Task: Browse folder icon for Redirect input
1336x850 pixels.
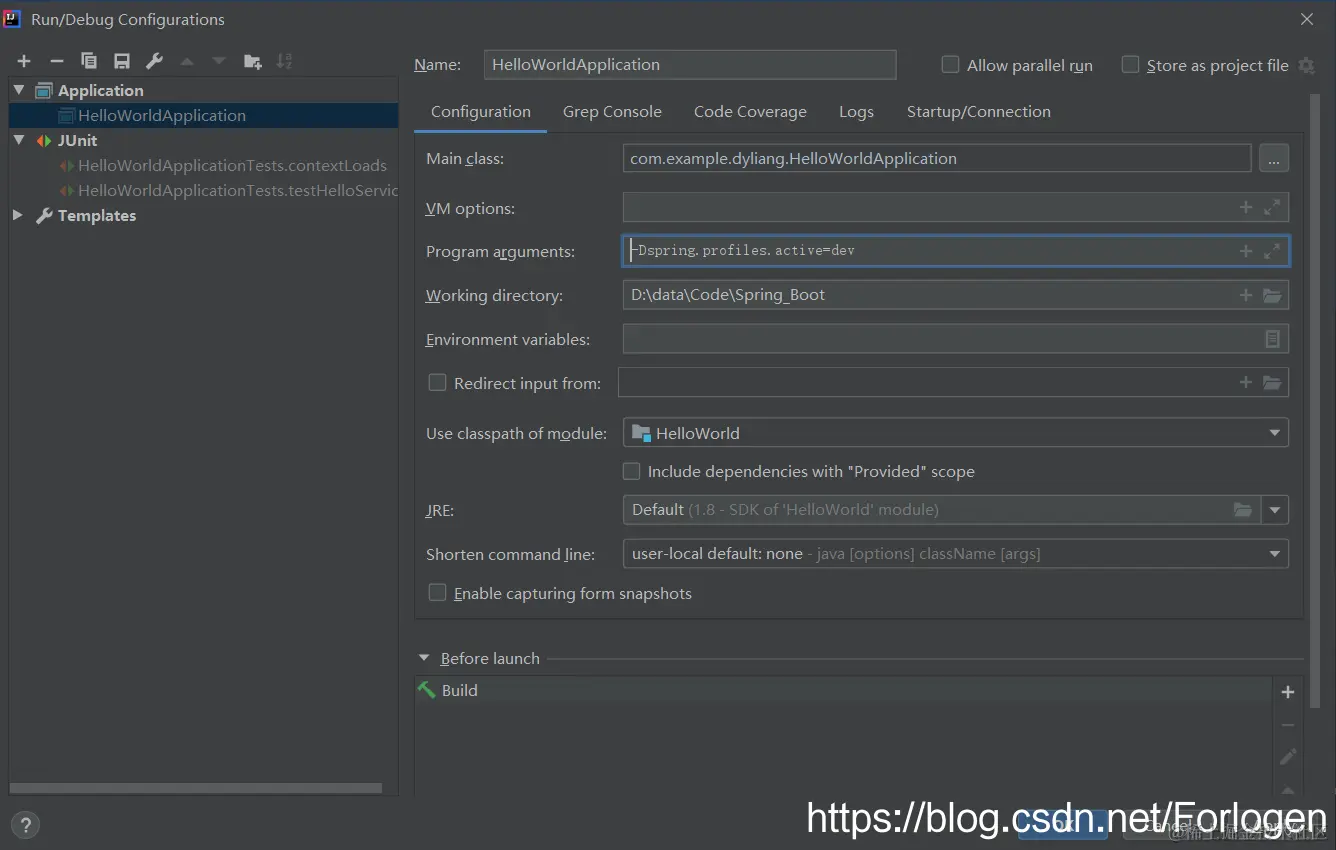Action: 1272,382
